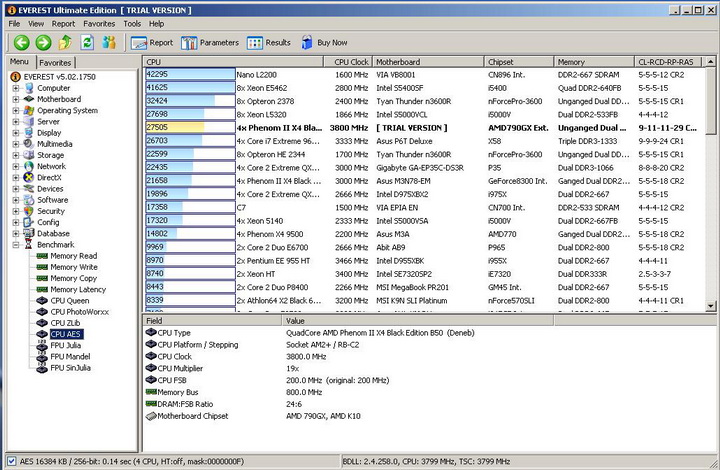Switch to the Menu tab
The image size is (720, 470).
click(x=19, y=62)
